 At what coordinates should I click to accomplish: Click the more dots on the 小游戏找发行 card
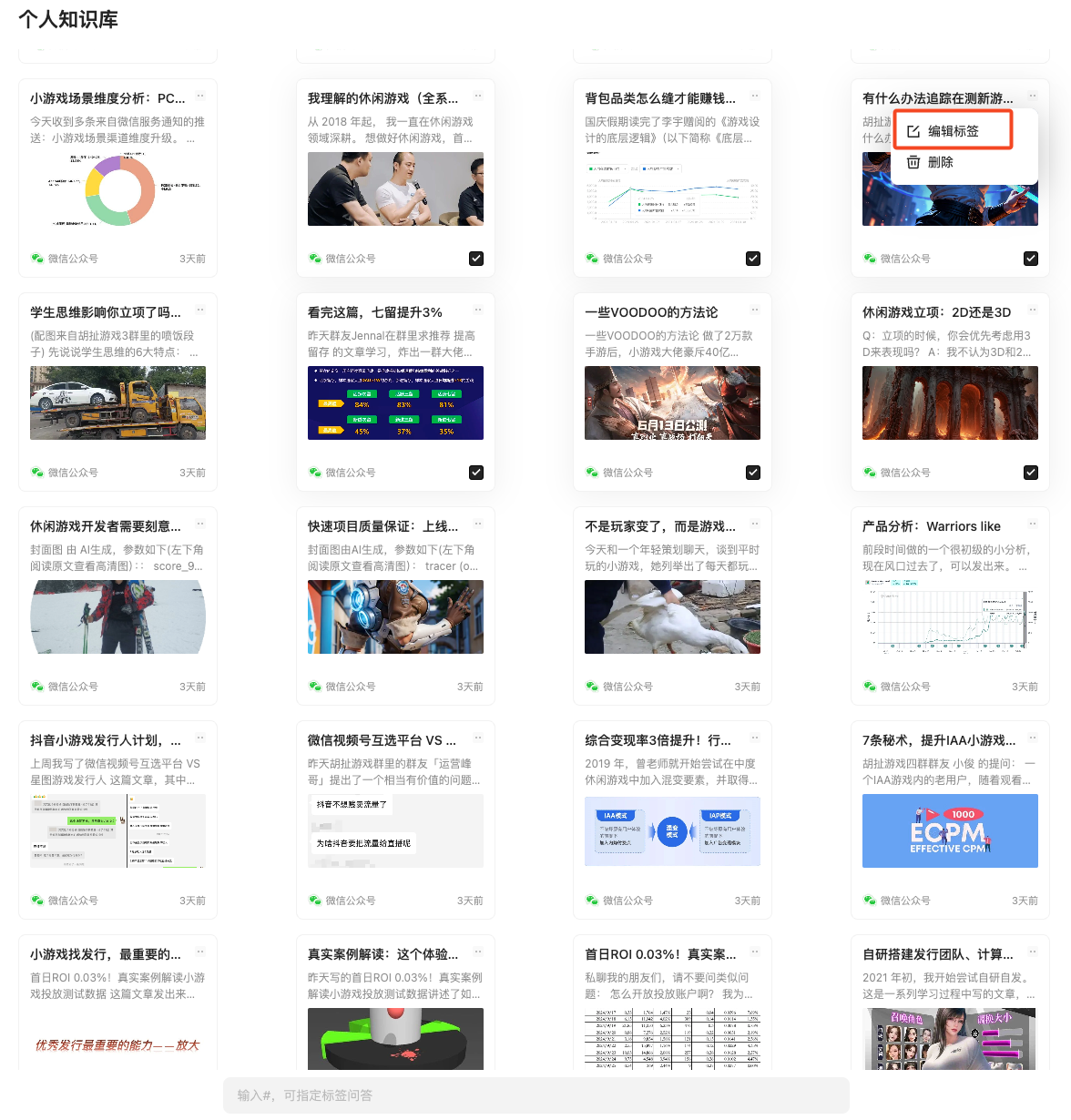pos(200,952)
